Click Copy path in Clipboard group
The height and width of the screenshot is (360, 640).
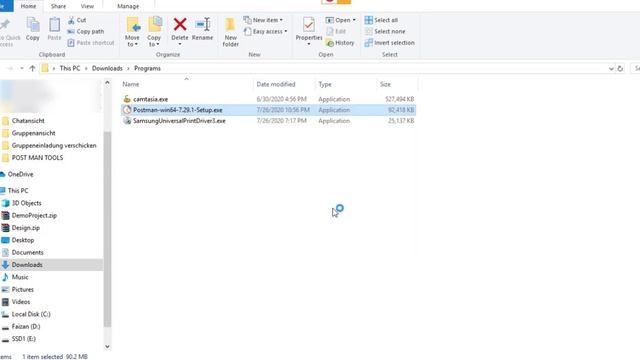[85, 31]
